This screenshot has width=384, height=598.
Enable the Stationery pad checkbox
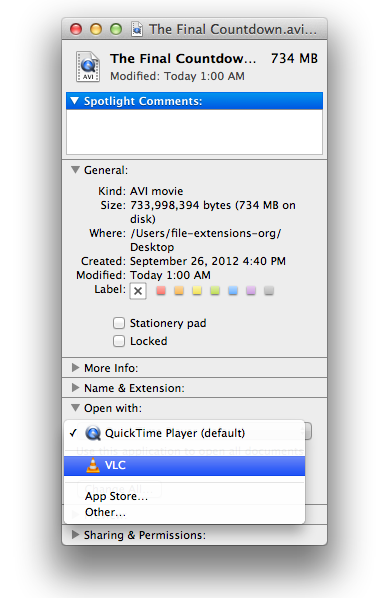119,323
